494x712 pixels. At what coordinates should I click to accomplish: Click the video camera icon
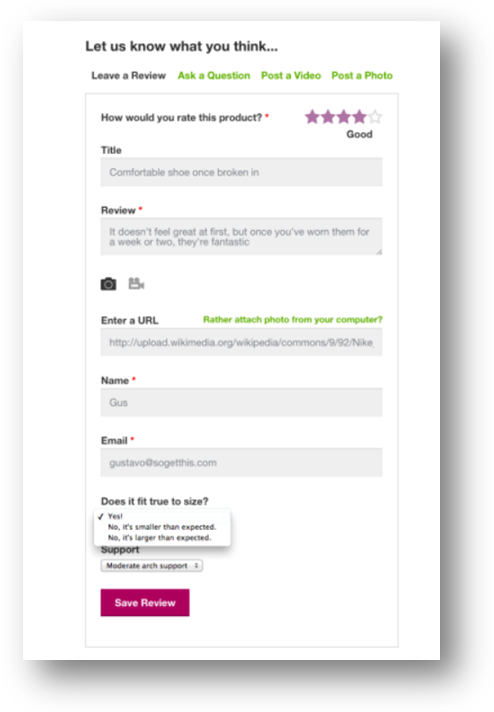[136, 284]
